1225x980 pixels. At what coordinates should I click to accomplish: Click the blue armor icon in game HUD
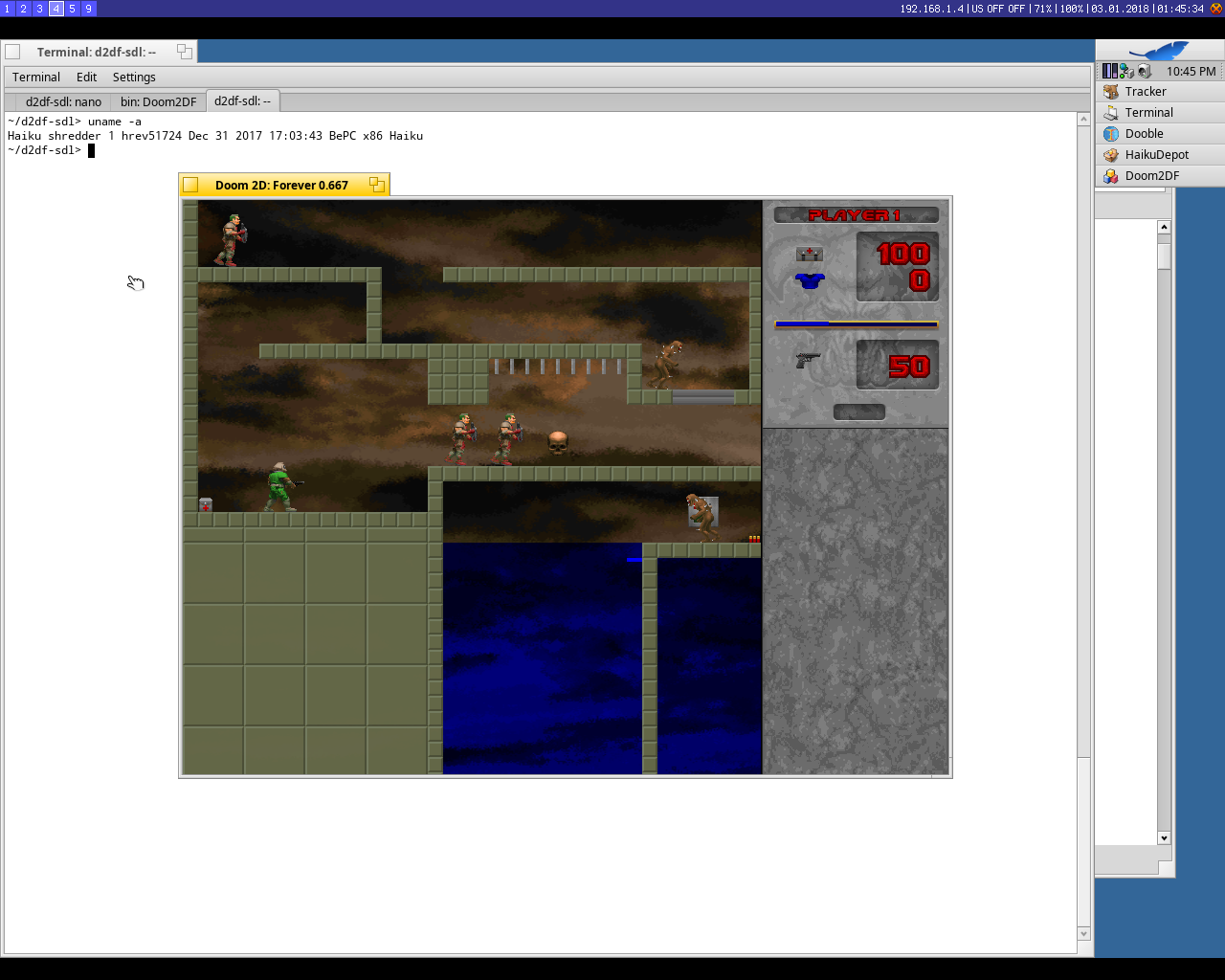(810, 280)
